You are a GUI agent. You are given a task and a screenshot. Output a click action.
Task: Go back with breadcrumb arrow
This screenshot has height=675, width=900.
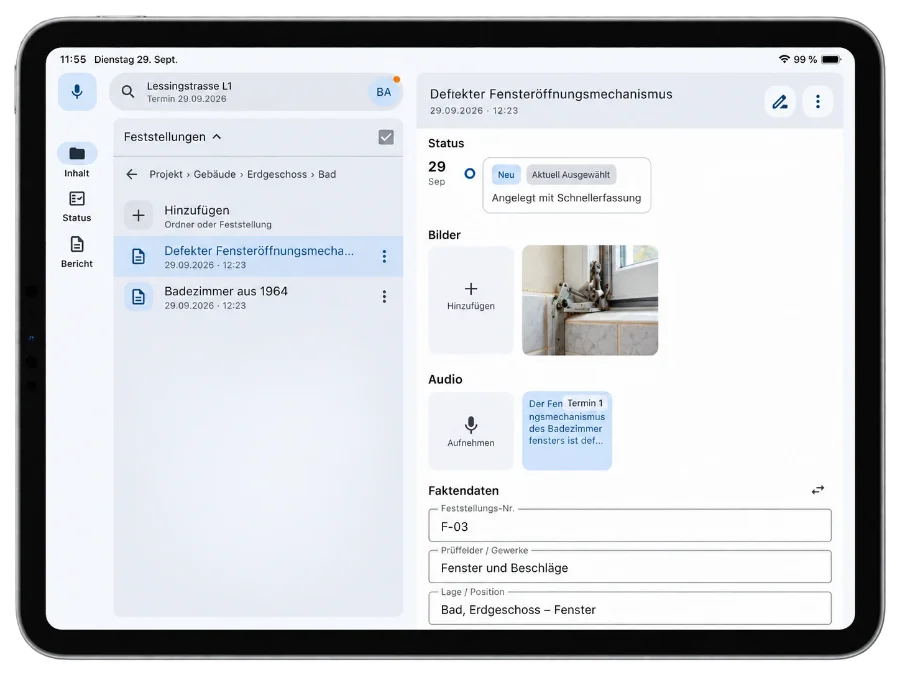pos(131,174)
